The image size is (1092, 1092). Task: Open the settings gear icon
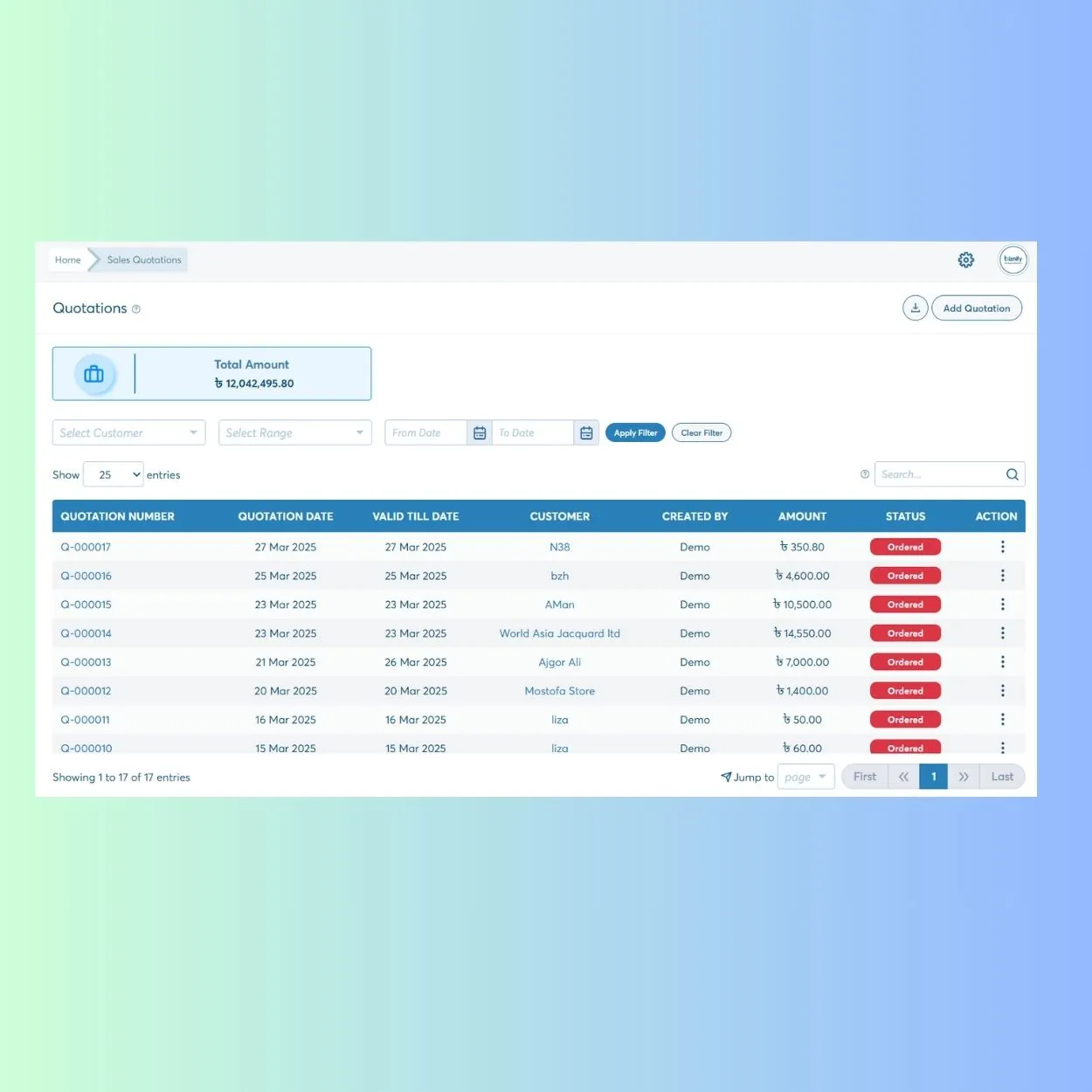(x=965, y=259)
